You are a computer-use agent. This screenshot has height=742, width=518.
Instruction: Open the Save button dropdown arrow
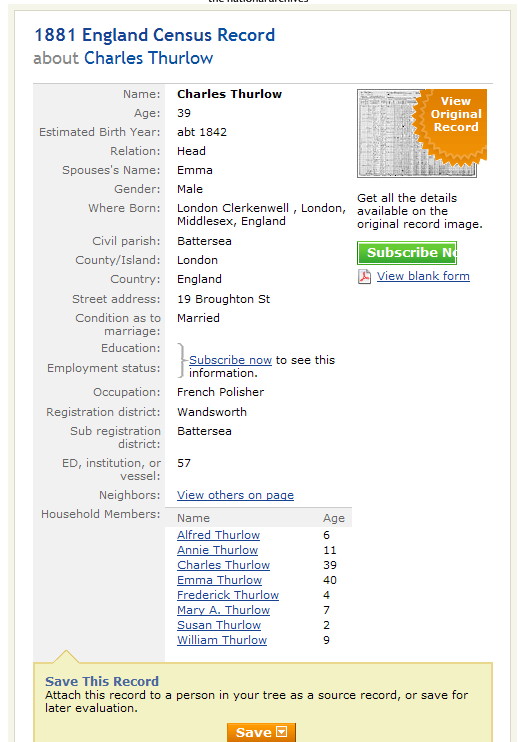click(x=282, y=732)
